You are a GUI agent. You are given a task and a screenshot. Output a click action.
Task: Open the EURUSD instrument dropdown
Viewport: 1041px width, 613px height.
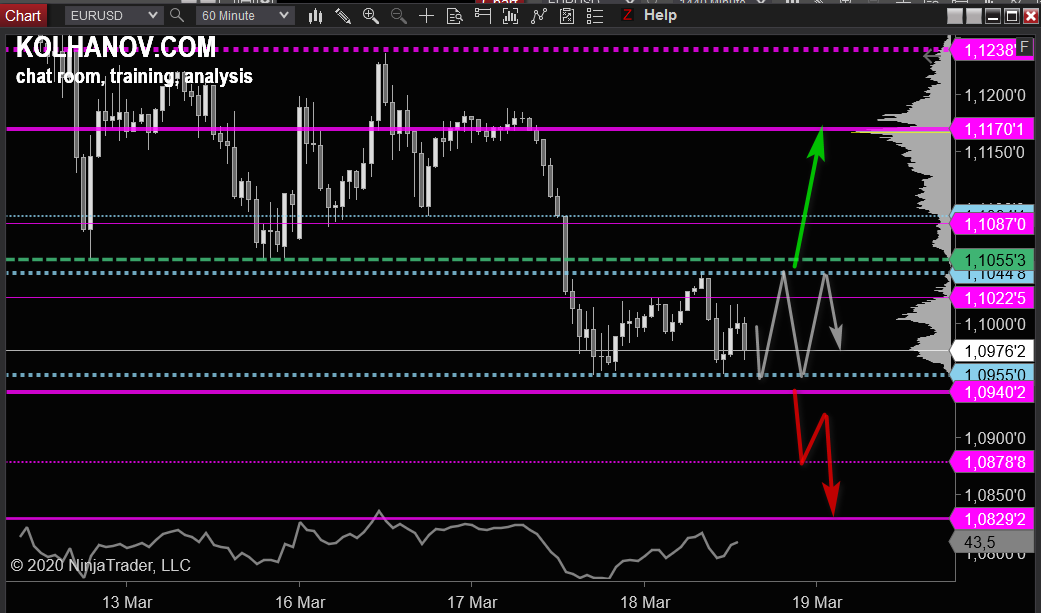tap(112, 15)
